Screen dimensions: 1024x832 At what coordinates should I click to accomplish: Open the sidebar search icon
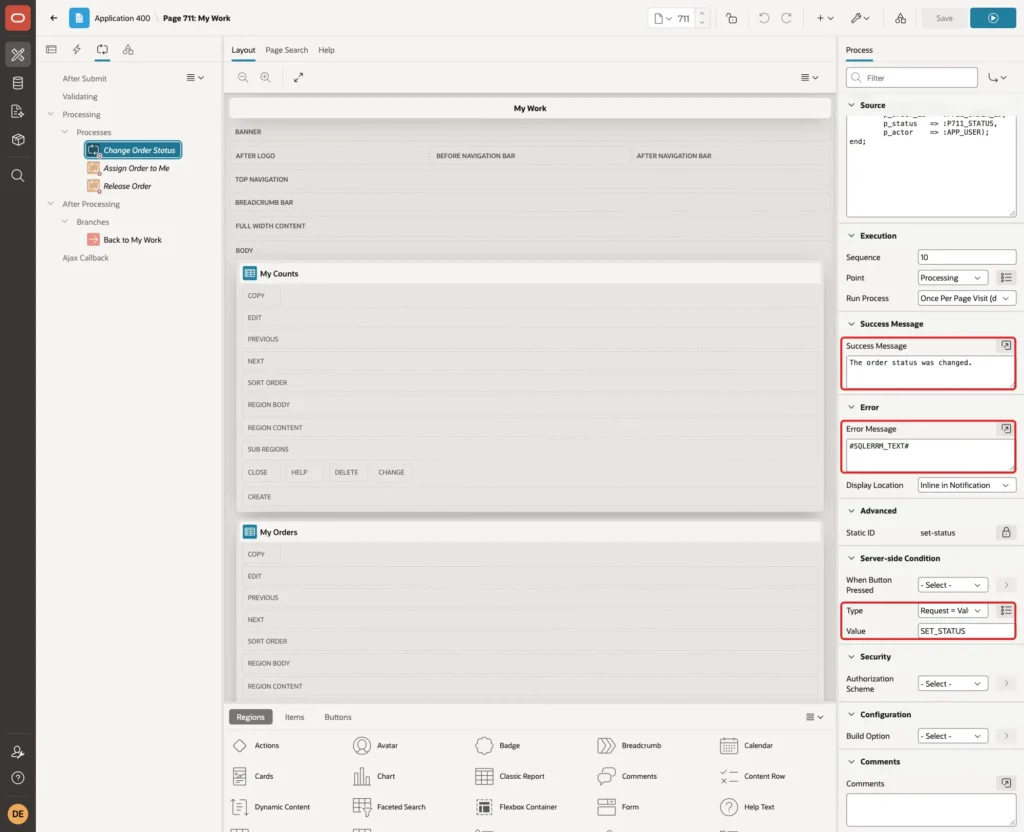(x=18, y=176)
